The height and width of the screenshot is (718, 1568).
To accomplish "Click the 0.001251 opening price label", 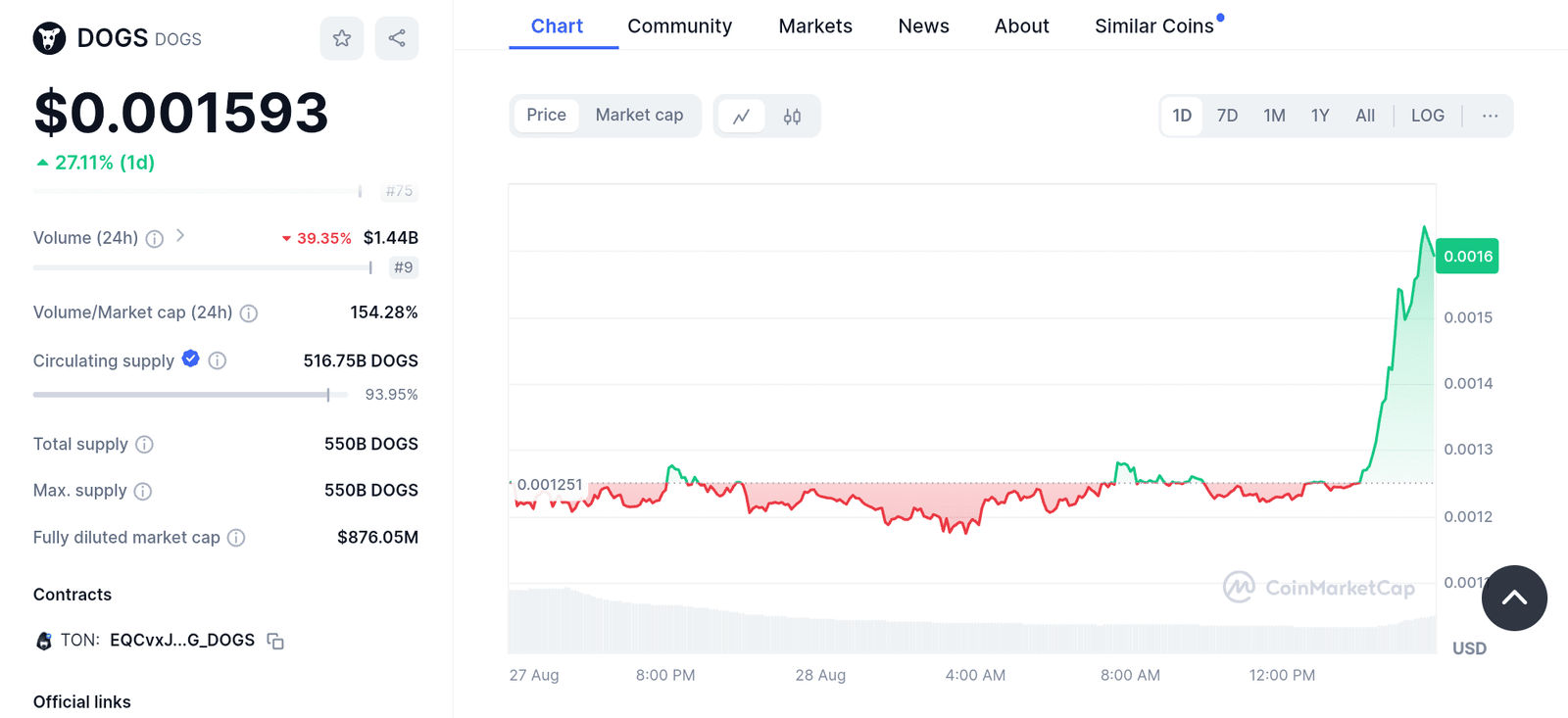I will point(549,485).
